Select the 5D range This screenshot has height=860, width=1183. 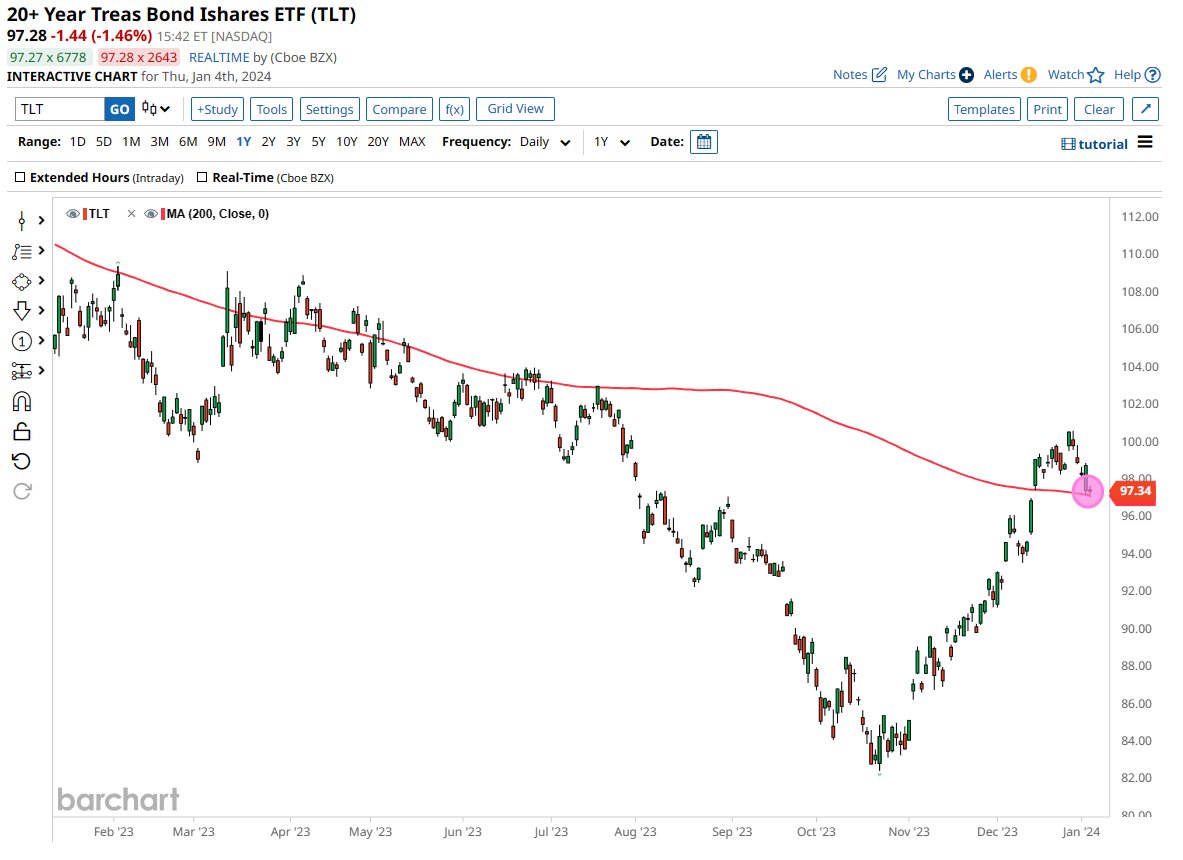pos(104,142)
